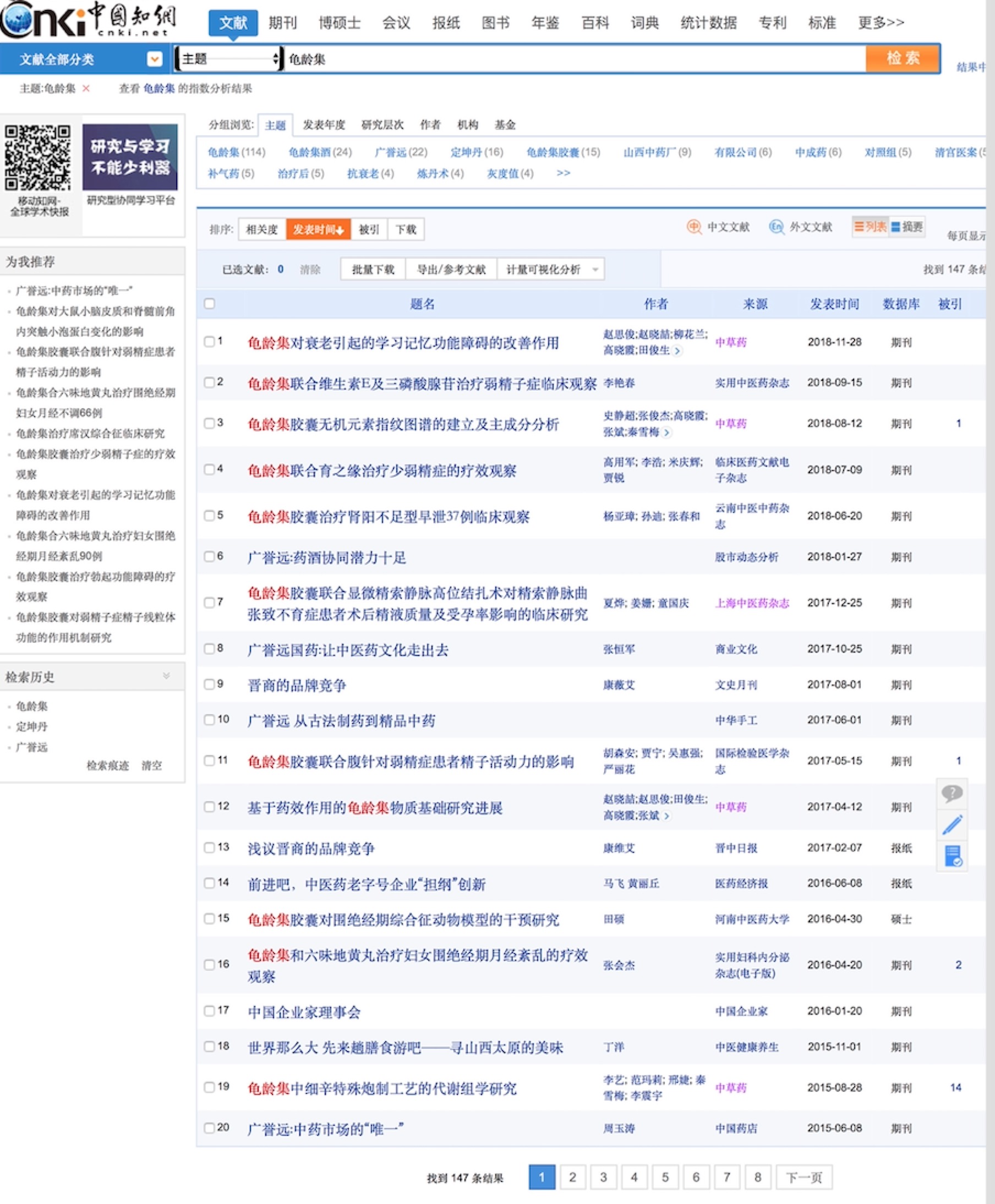
Task: Remove the 主题:龟龄集 filter with red X
Action: tap(86, 88)
